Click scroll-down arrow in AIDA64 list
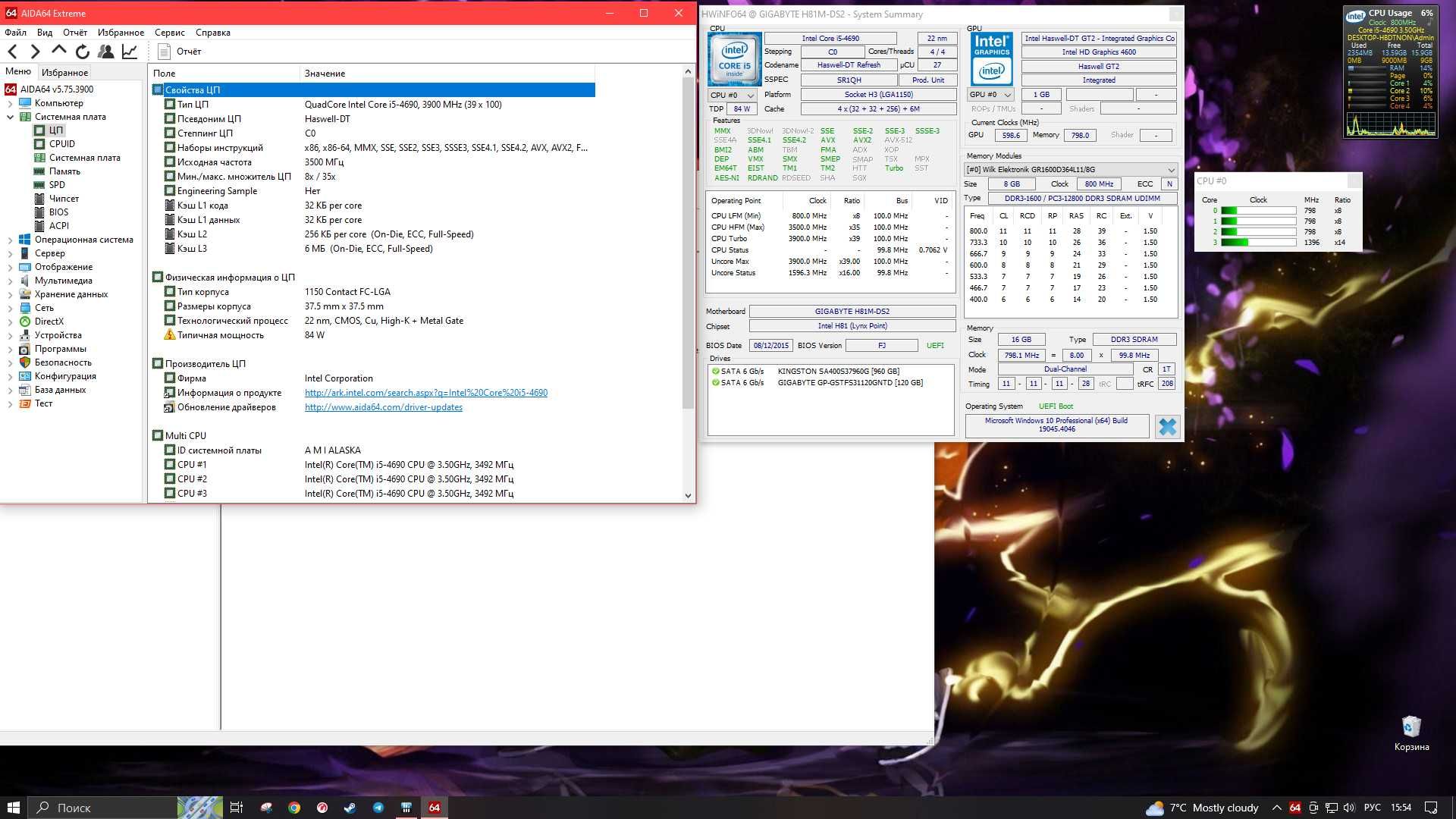The height and width of the screenshot is (819, 1456). tap(688, 496)
